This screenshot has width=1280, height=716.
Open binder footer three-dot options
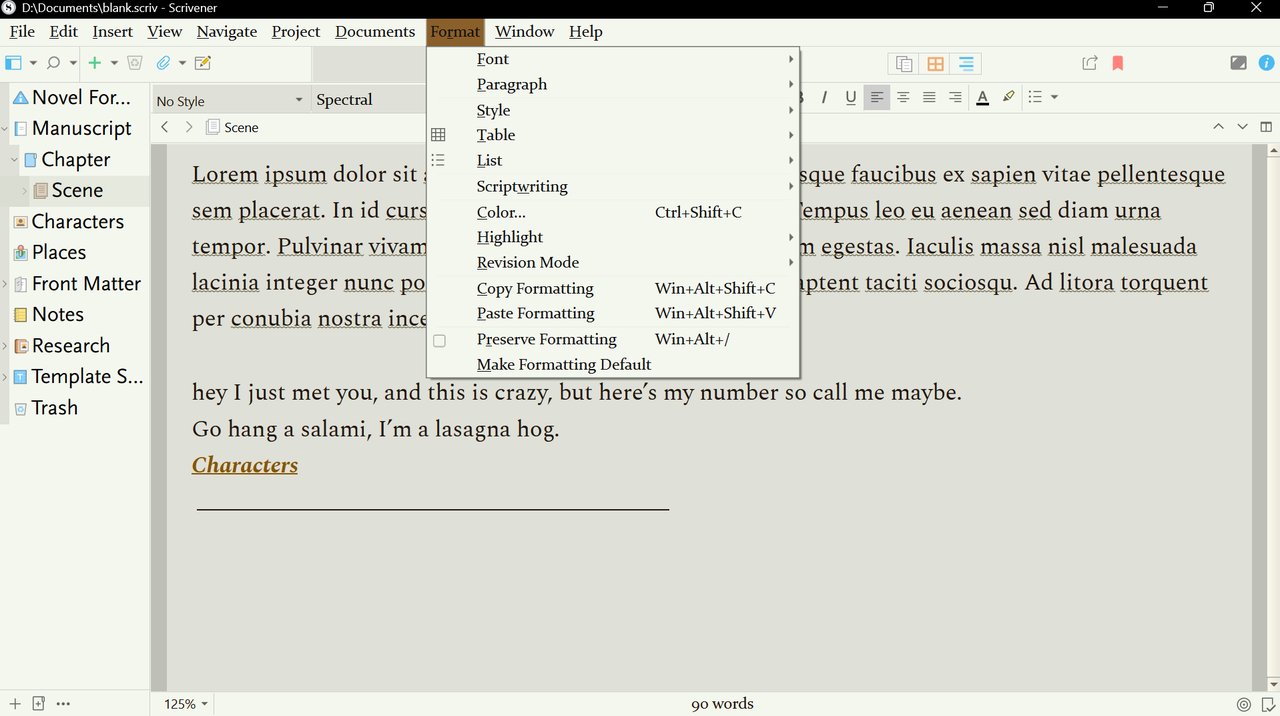click(x=63, y=704)
